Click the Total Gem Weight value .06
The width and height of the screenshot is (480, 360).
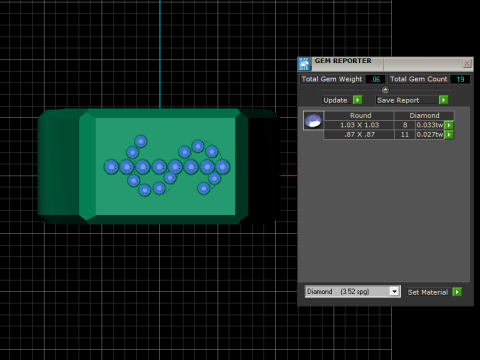[x=375, y=79]
